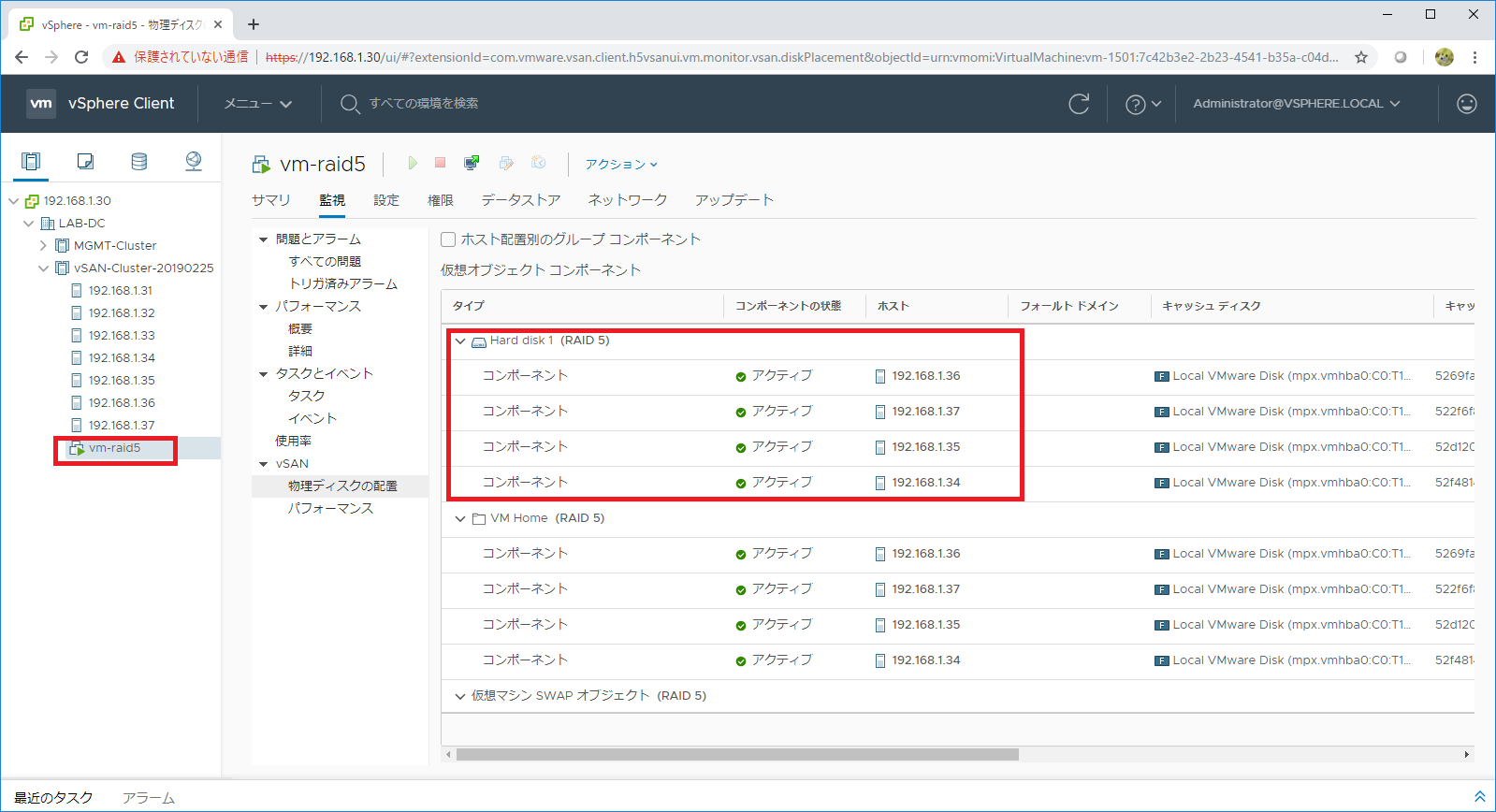Switch to the アップデート tab

(x=734, y=200)
